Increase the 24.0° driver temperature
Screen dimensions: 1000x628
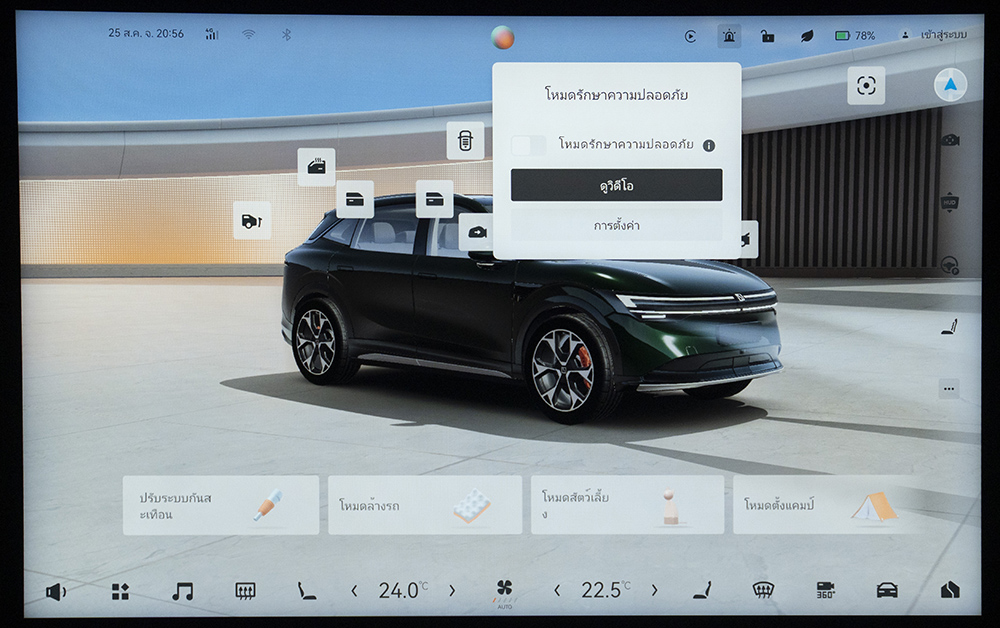tap(452, 591)
